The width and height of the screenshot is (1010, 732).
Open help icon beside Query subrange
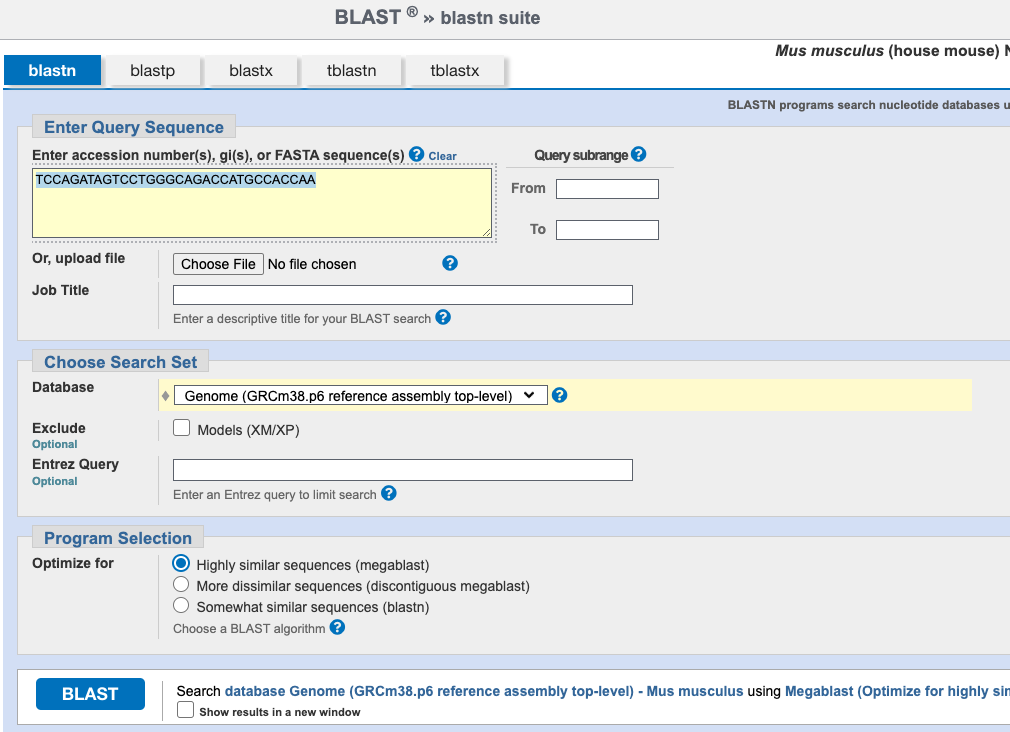coord(638,154)
